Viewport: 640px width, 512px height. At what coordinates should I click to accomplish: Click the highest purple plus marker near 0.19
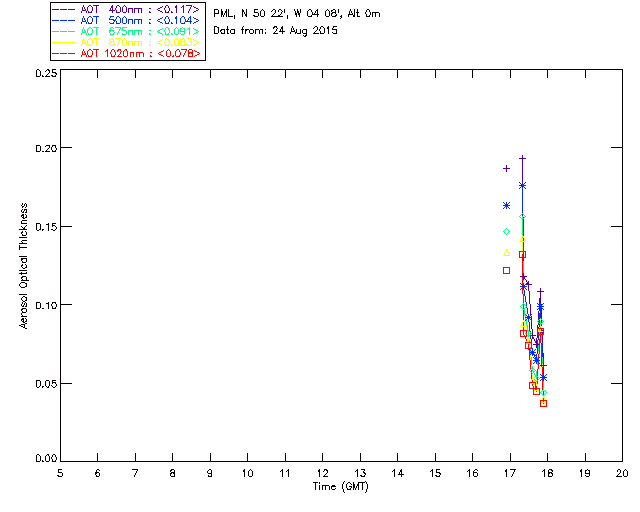click(x=522, y=158)
